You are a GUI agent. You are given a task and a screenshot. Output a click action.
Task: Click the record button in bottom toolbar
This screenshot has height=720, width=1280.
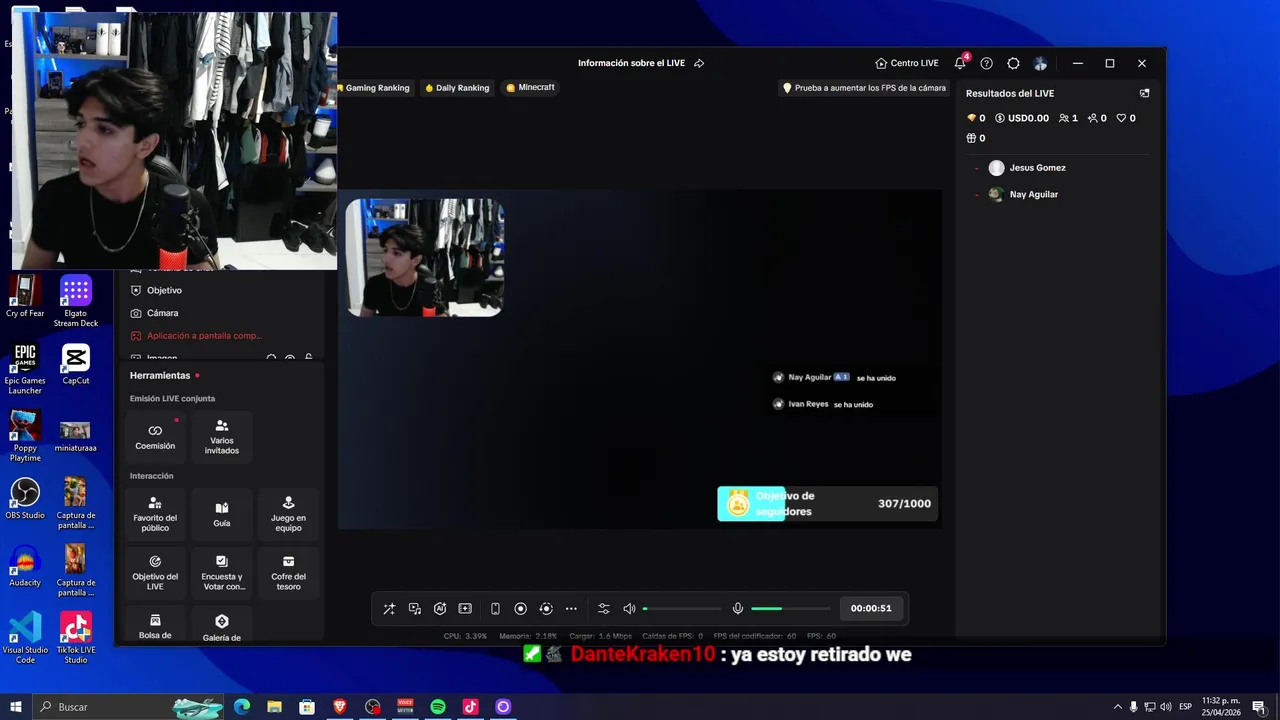(x=520, y=608)
